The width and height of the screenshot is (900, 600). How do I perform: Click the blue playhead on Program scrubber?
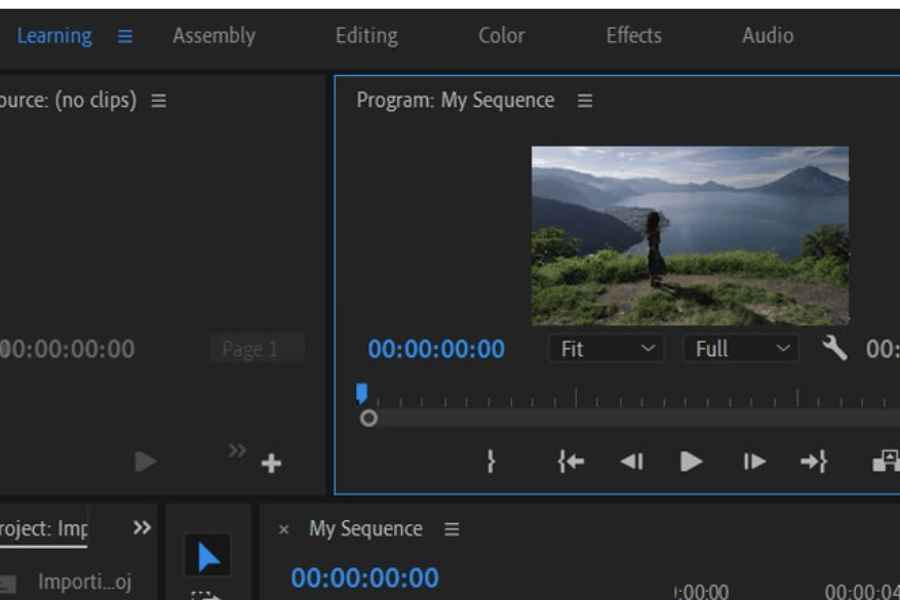point(362,393)
